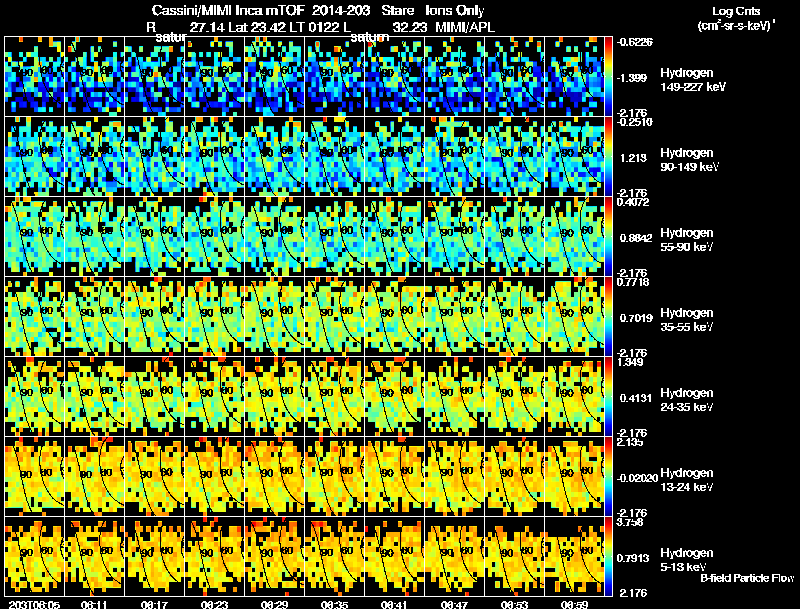The width and height of the screenshot is (800, 609).
Task: Click the color bar beside Hydrogen 13-24 keV
Action: [608, 477]
